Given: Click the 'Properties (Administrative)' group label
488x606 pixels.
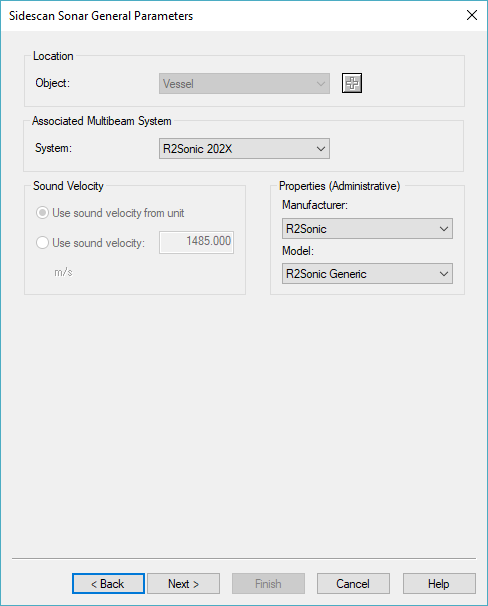Looking at the screenshot, I should tap(340, 186).
